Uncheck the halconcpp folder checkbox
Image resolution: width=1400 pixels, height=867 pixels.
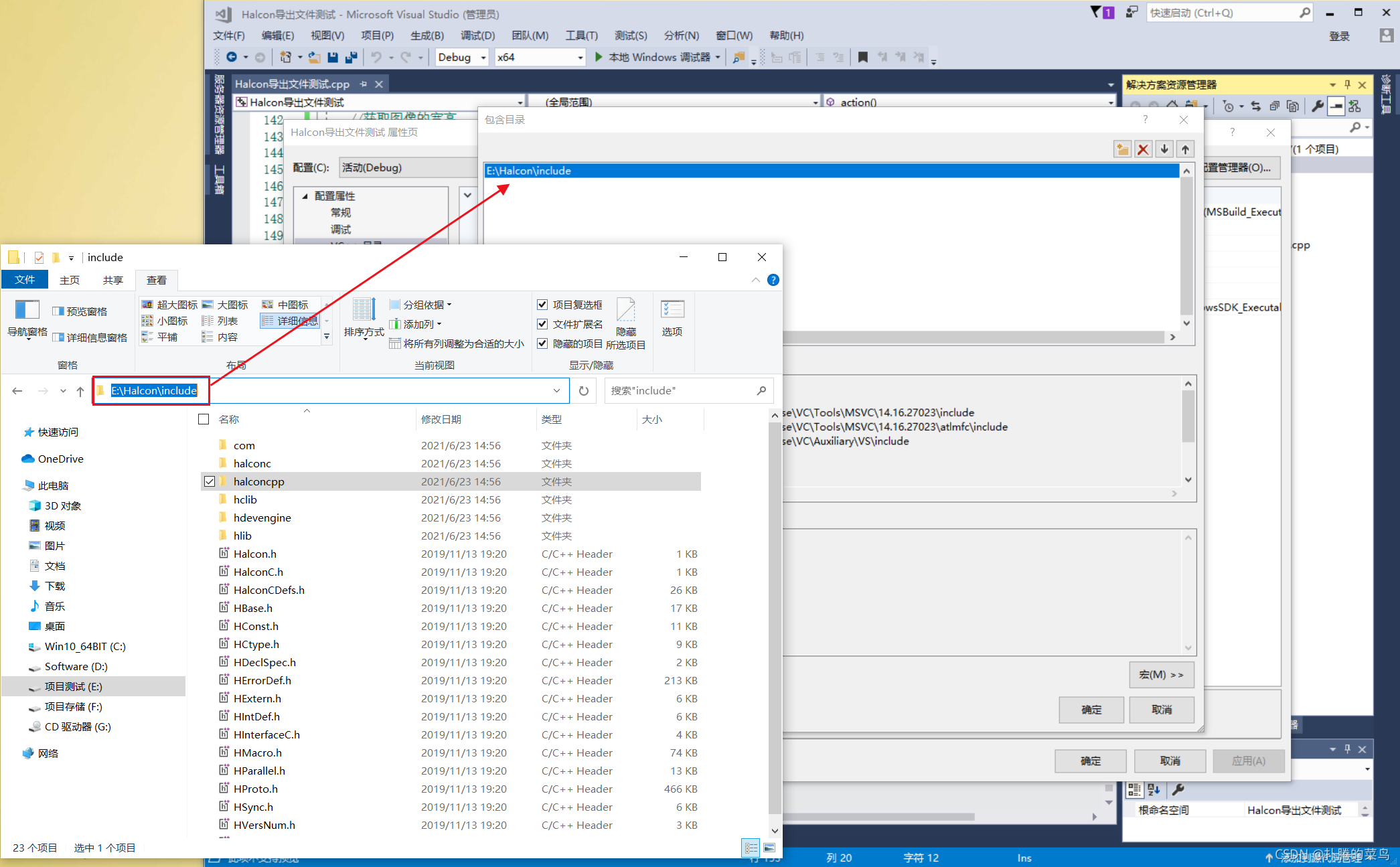[x=210, y=481]
